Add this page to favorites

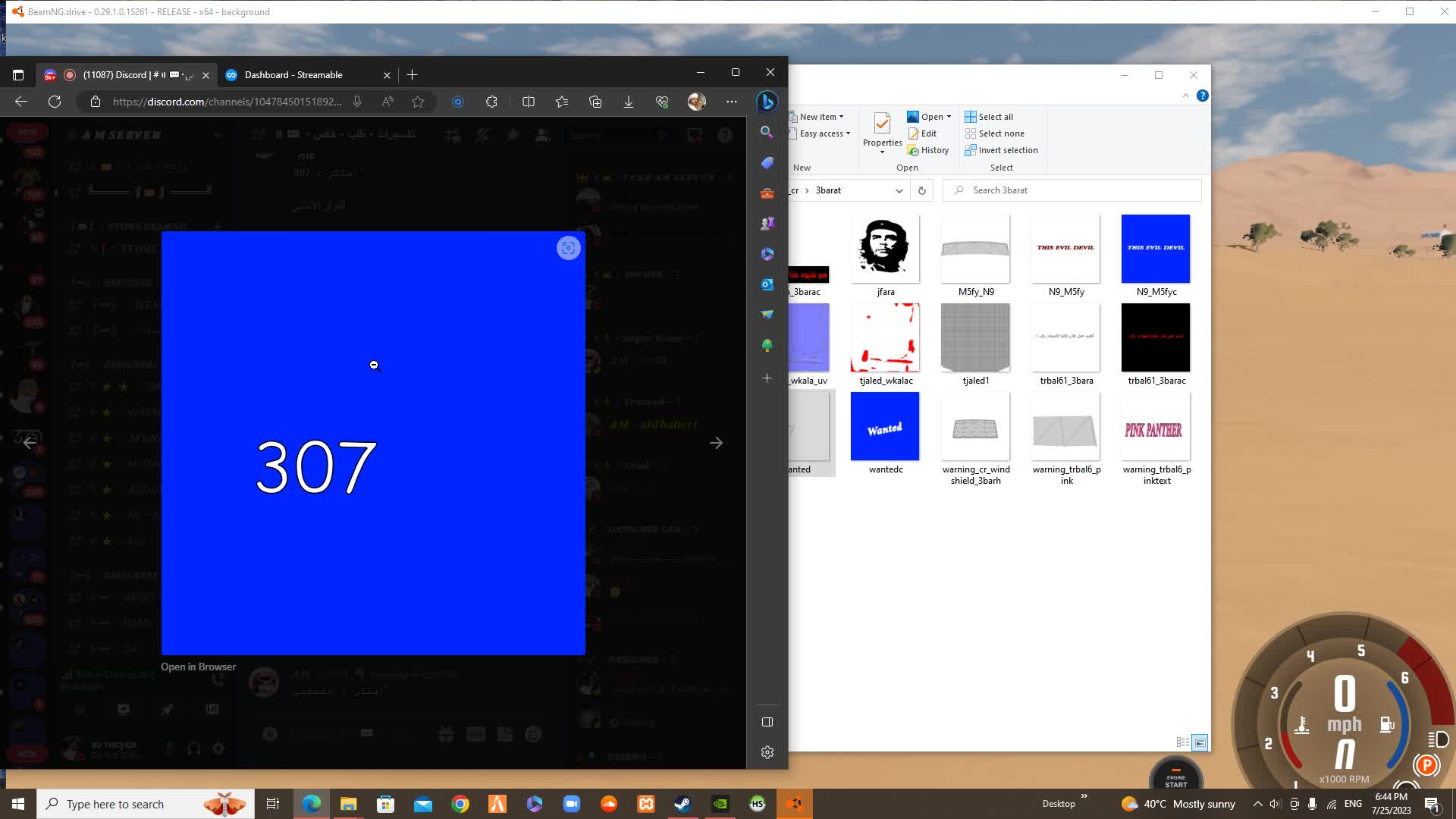[418, 102]
